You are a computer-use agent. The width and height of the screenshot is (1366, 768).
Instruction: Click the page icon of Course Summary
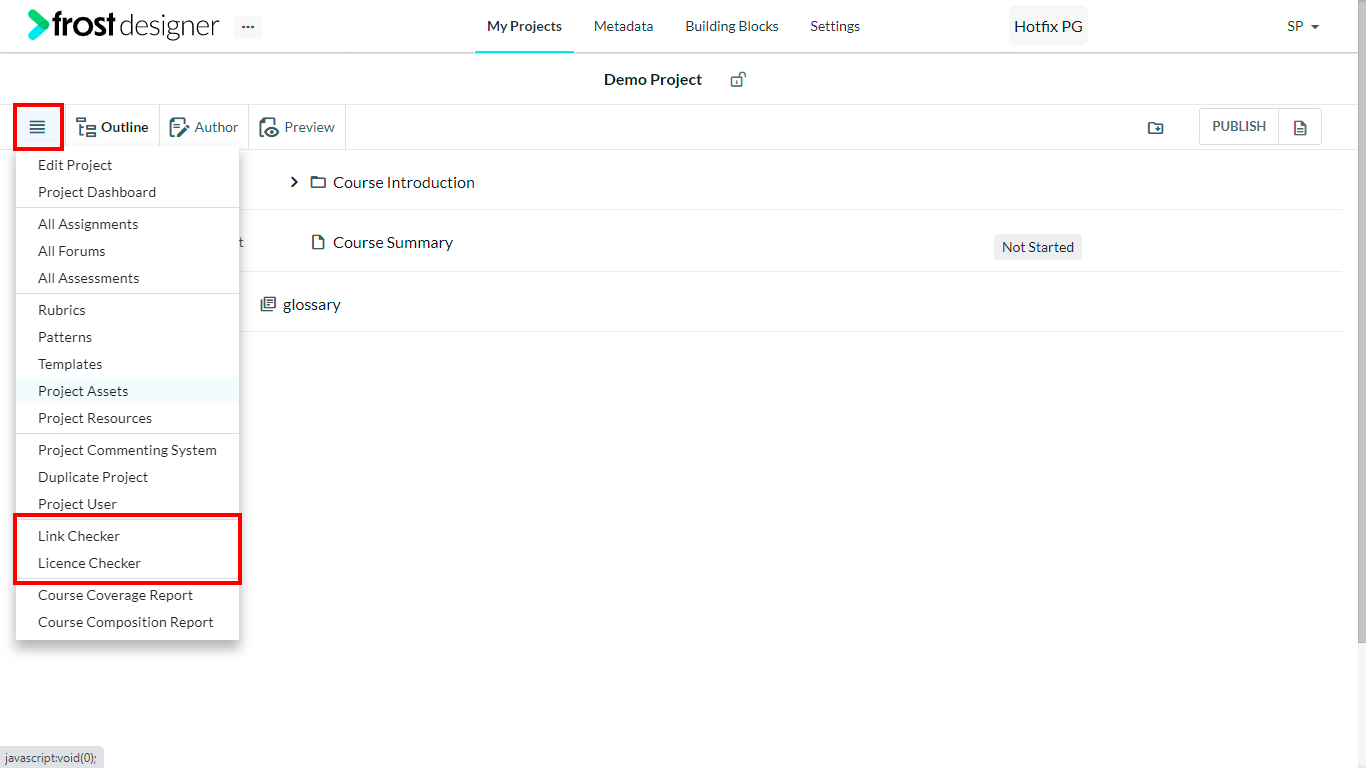(x=318, y=242)
